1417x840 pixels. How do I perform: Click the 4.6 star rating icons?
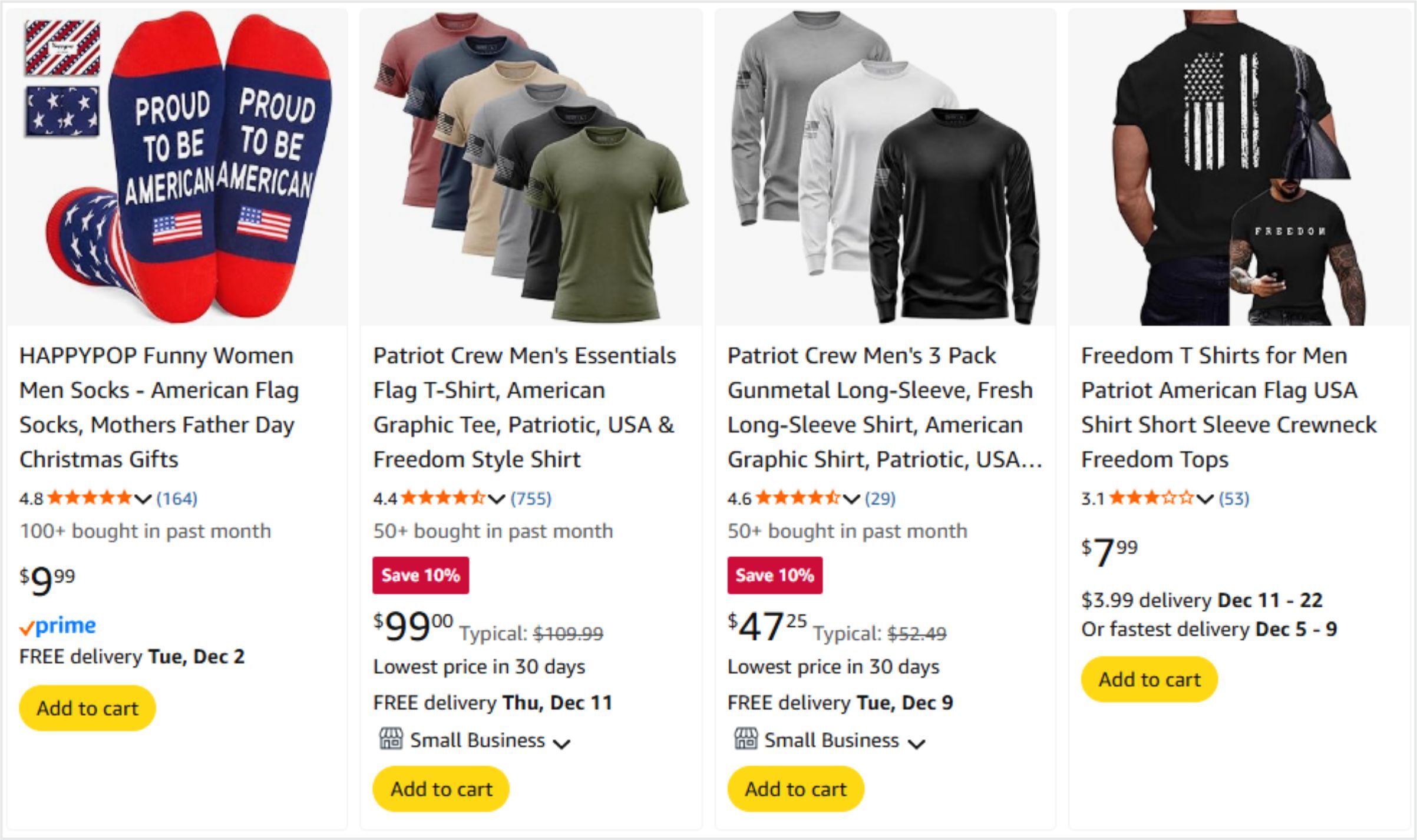pos(798,498)
